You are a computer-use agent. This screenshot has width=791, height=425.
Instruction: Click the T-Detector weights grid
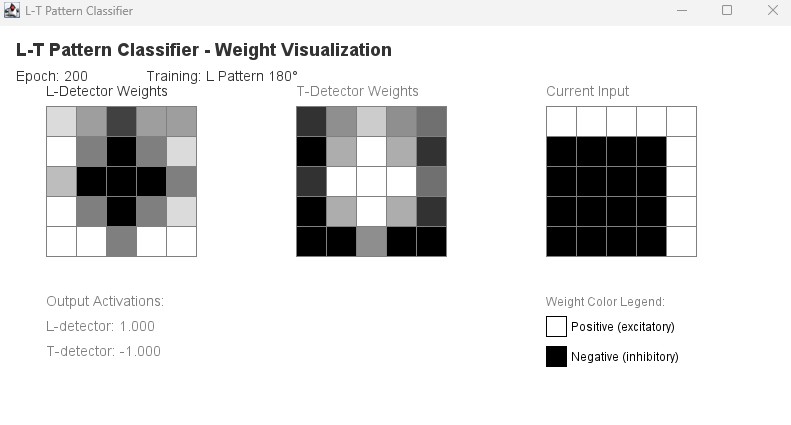[x=371, y=181]
